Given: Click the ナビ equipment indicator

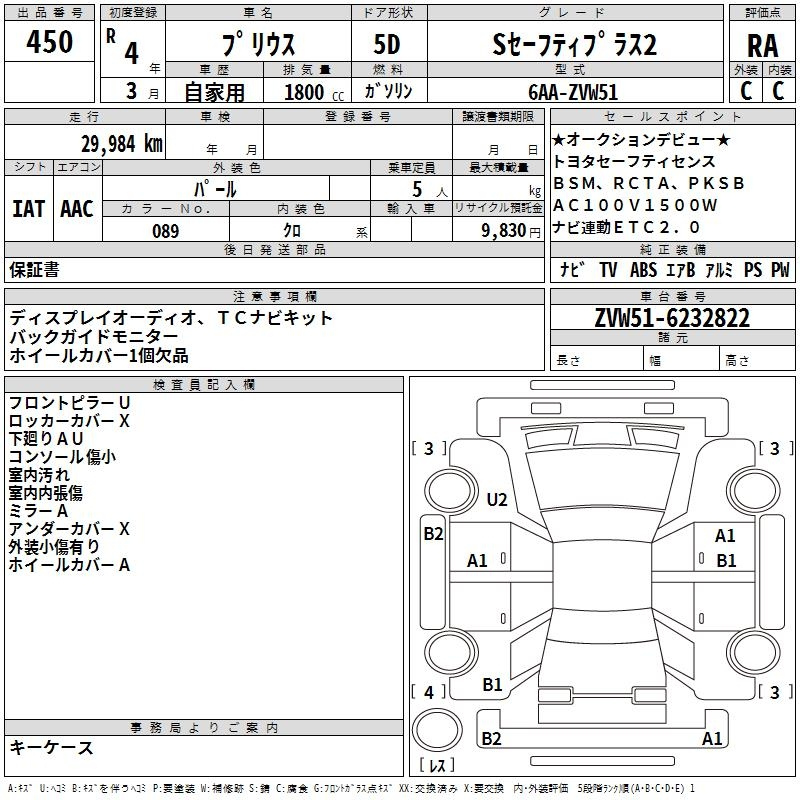Looking at the screenshot, I should (x=572, y=269).
